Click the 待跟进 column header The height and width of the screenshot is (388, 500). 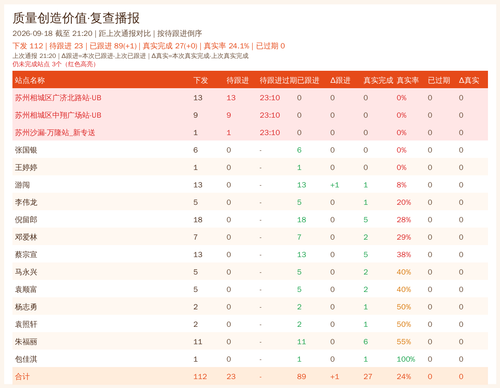237,80
